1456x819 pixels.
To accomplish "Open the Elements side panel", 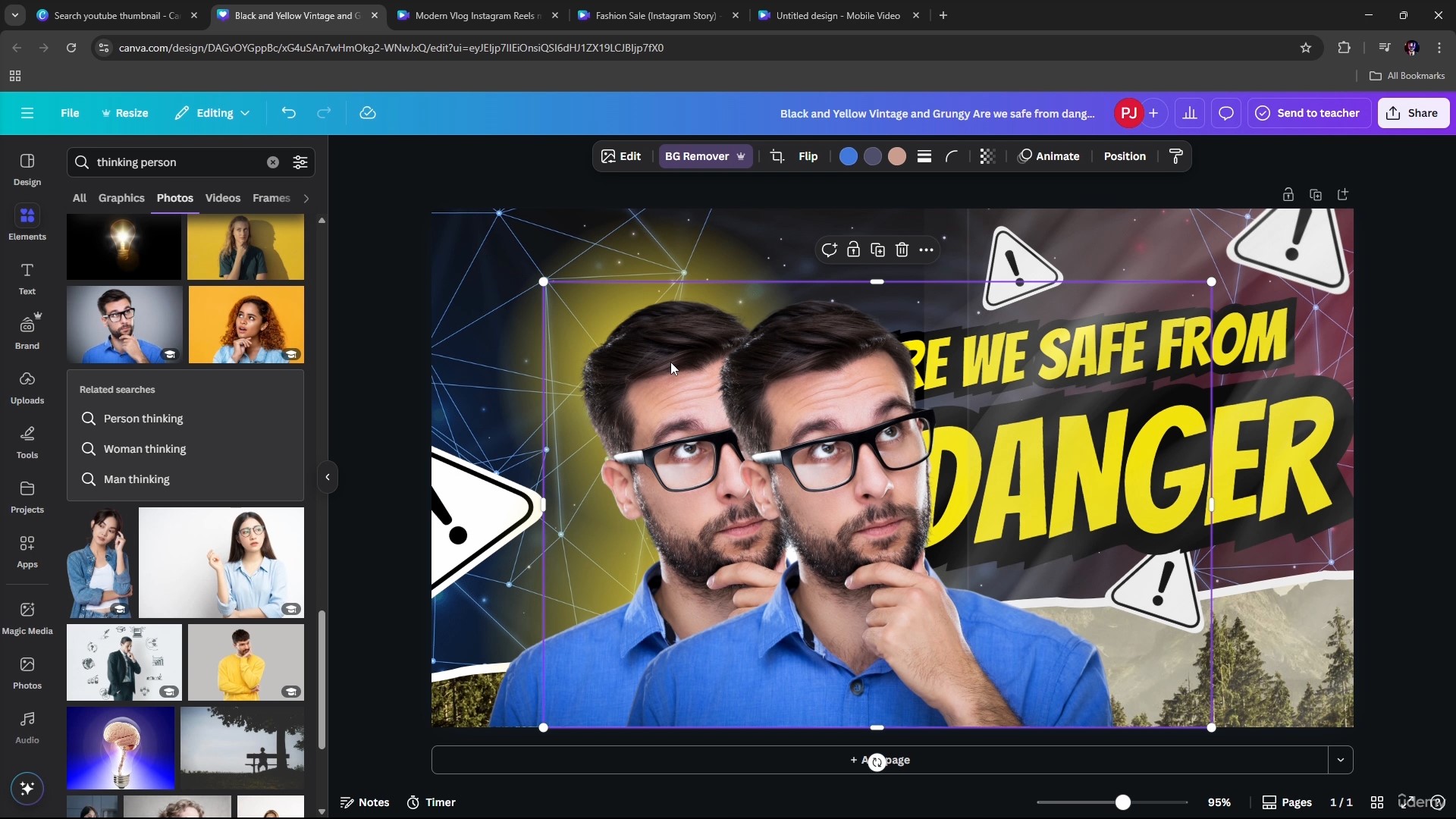I will (x=27, y=224).
